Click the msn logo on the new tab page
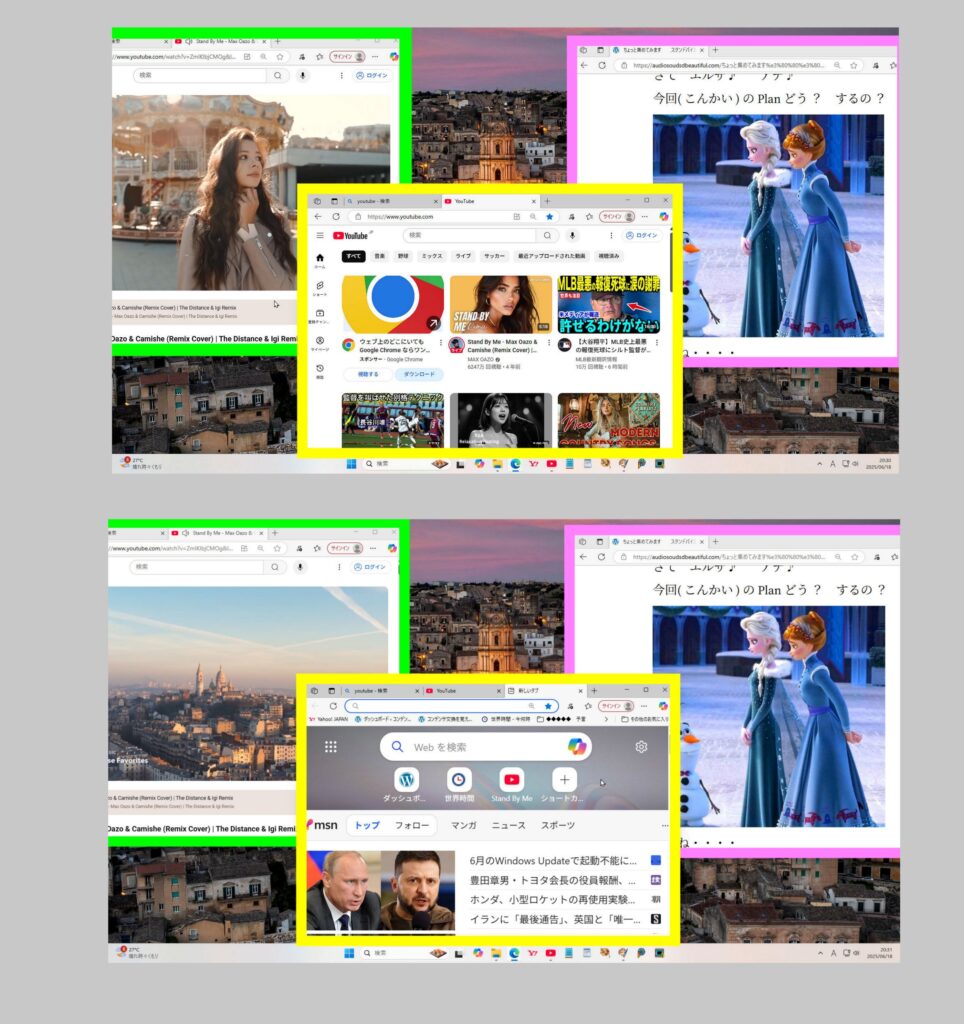Viewport: 964px width, 1024px height. click(323, 825)
